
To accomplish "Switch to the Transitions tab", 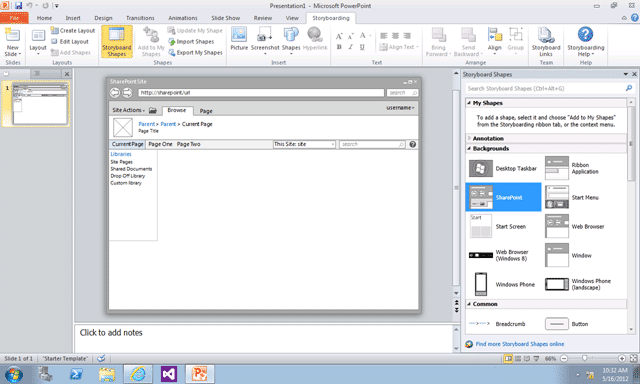I will tap(140, 18).
